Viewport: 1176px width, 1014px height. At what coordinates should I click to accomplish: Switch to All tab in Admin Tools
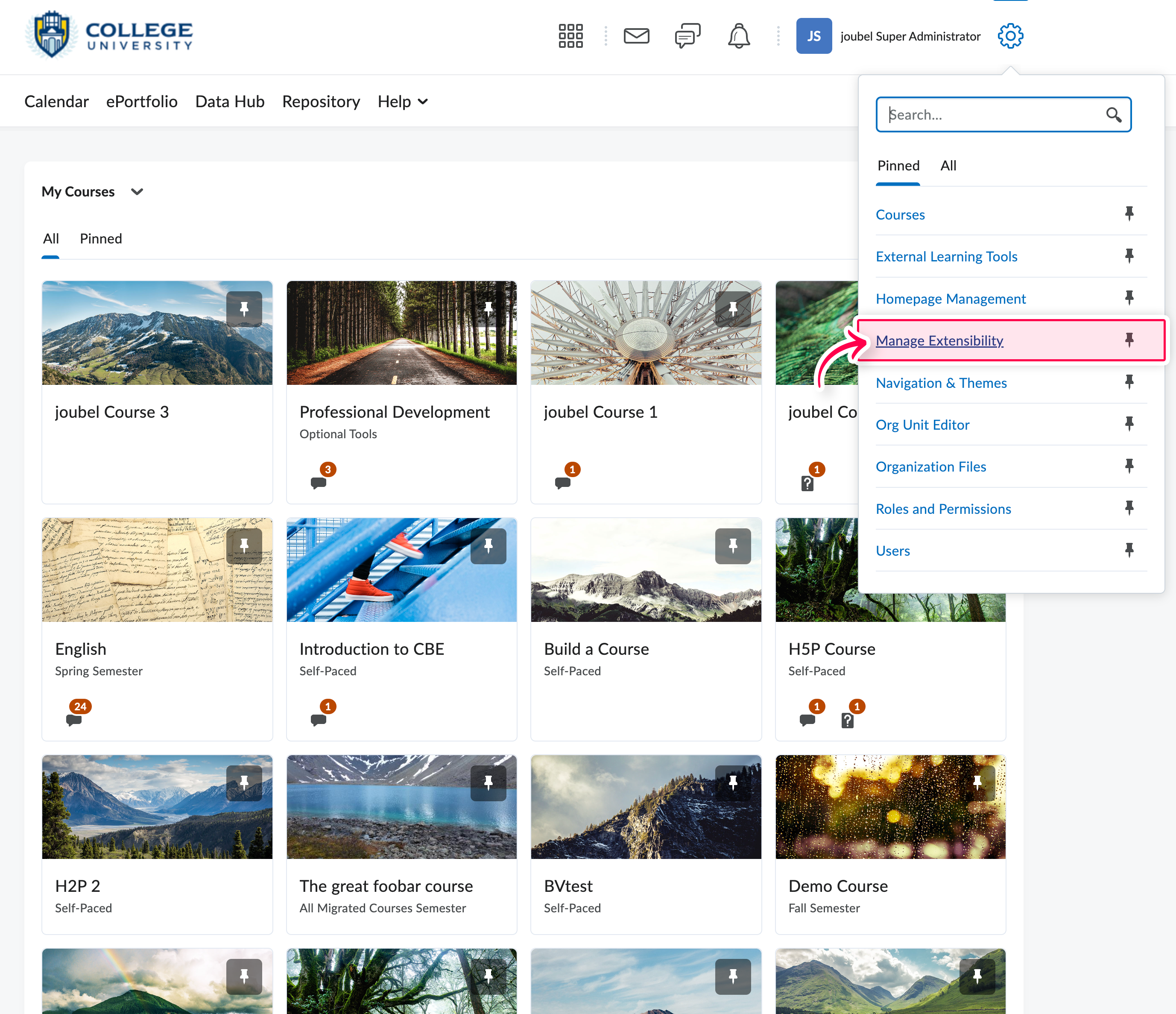tap(948, 166)
